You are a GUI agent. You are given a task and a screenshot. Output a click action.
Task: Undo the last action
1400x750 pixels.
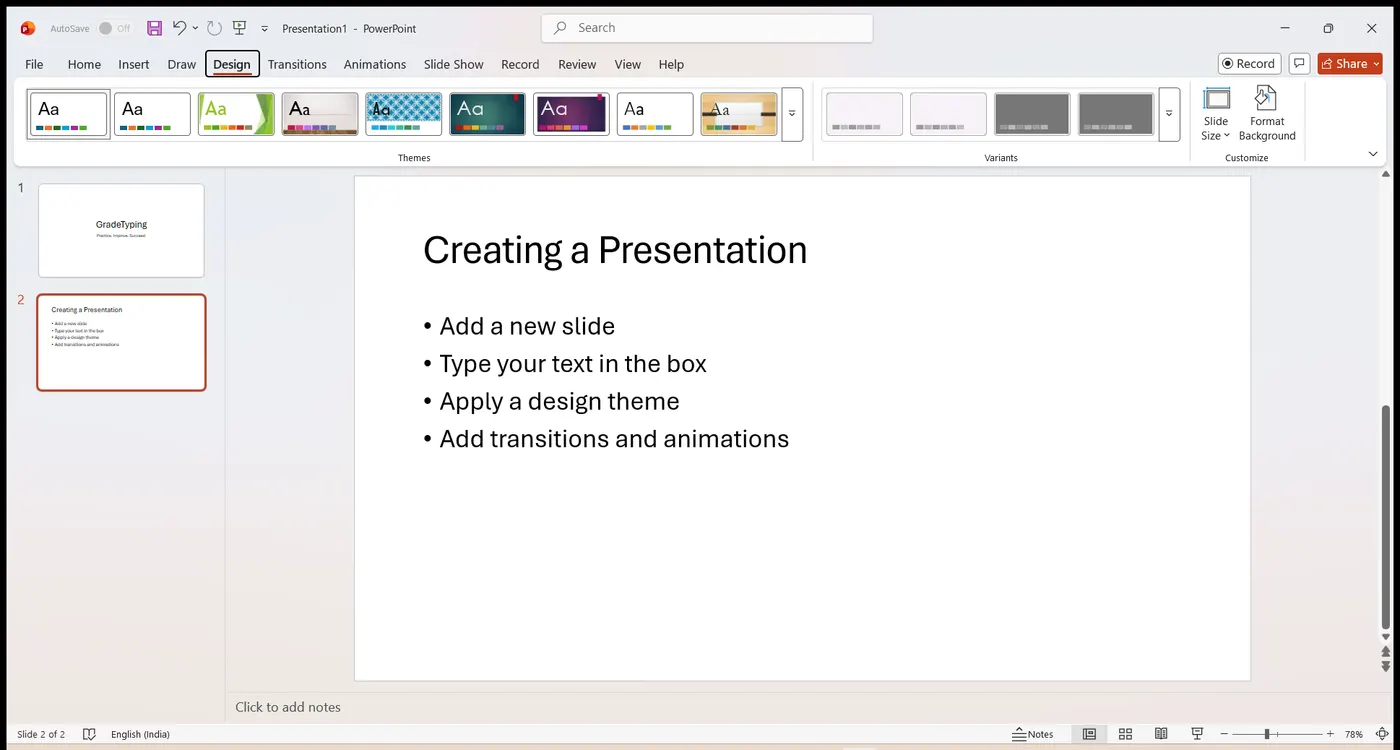tap(179, 28)
